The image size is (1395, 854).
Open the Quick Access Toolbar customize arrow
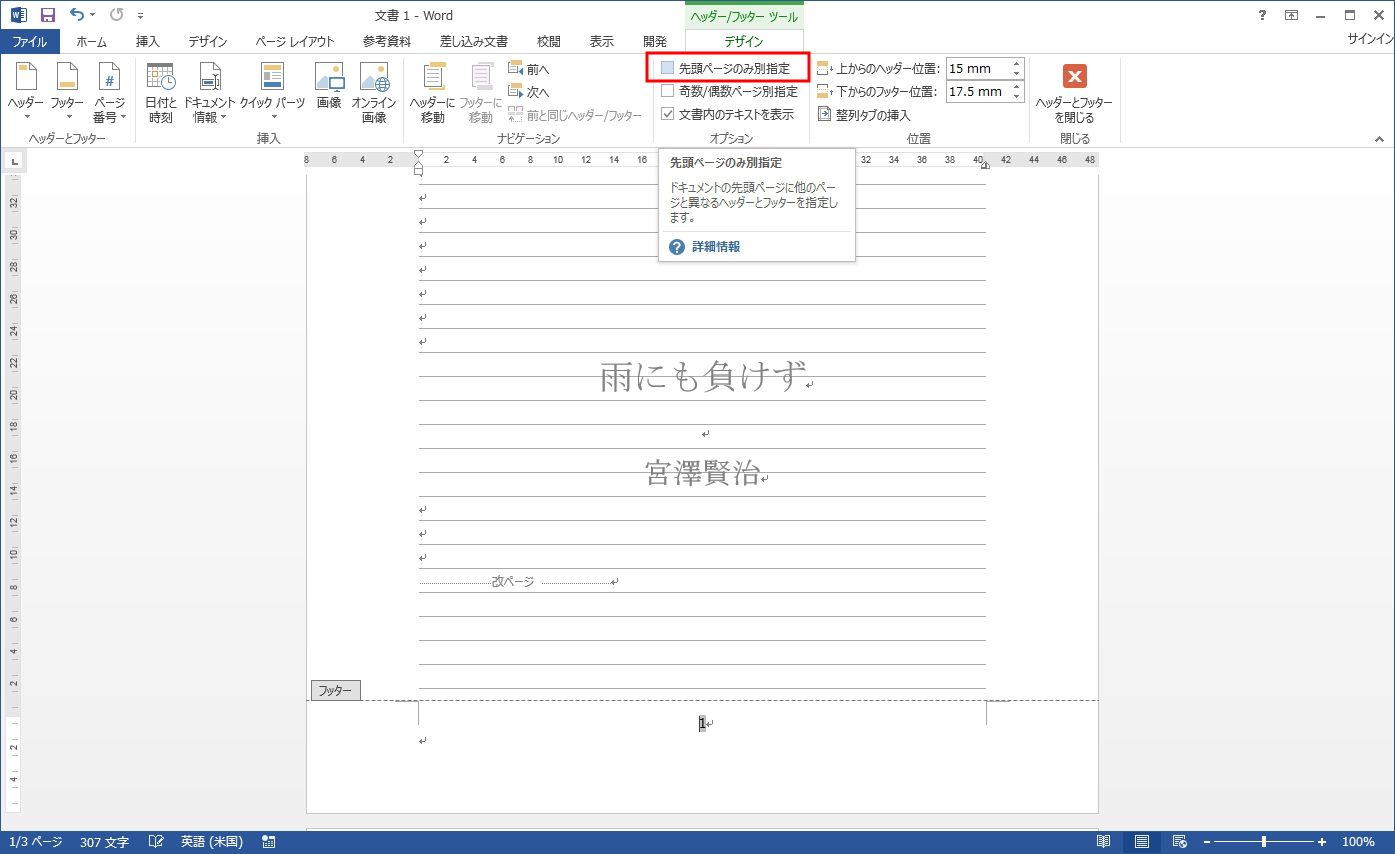pos(141,16)
